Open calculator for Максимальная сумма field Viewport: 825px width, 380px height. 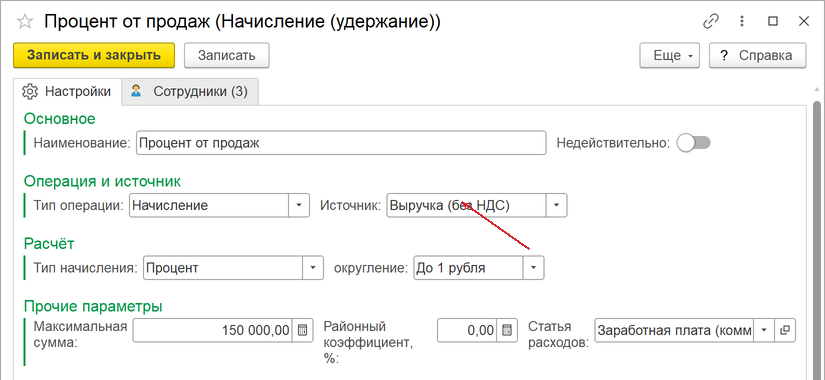tap(303, 331)
